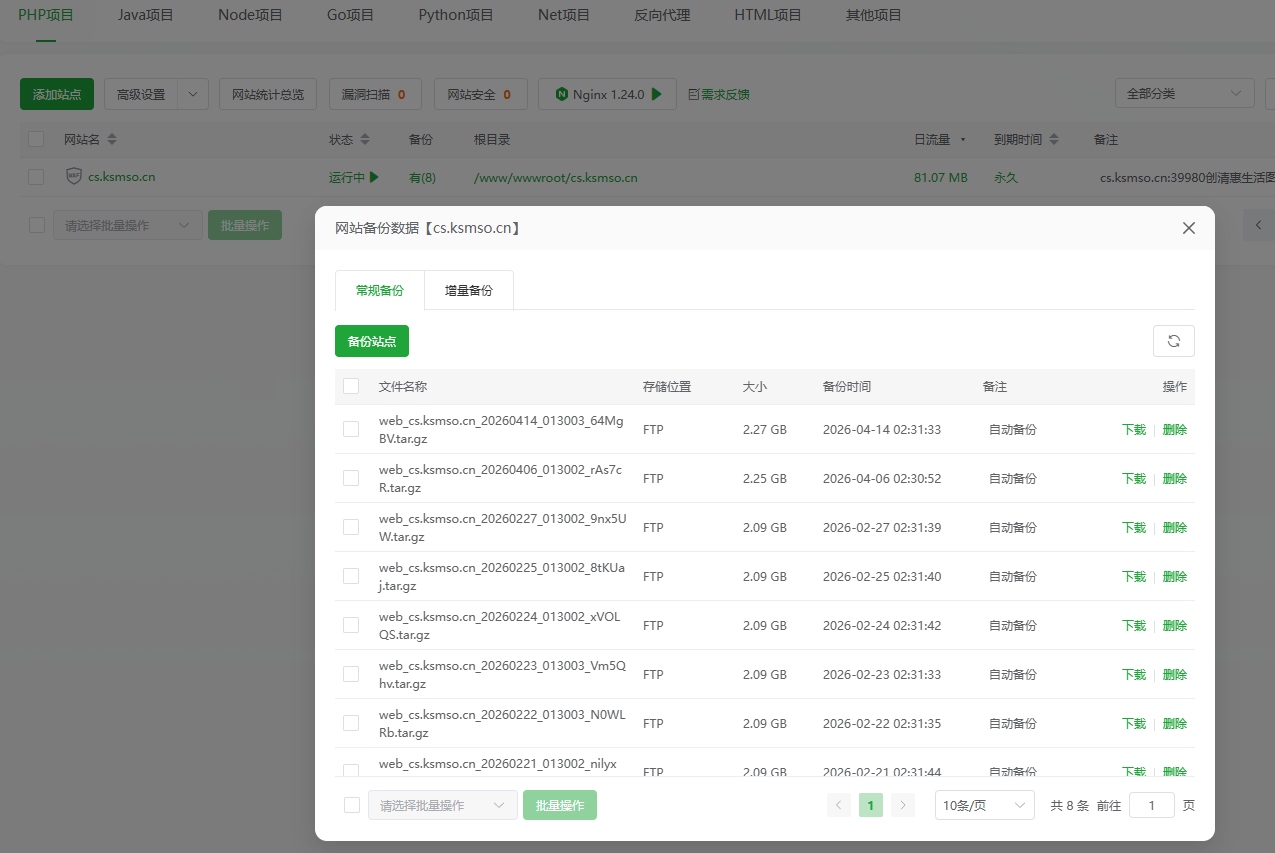1275x853 pixels.
Task: Delete the 2026-02-24 backup
Action: tap(1175, 625)
